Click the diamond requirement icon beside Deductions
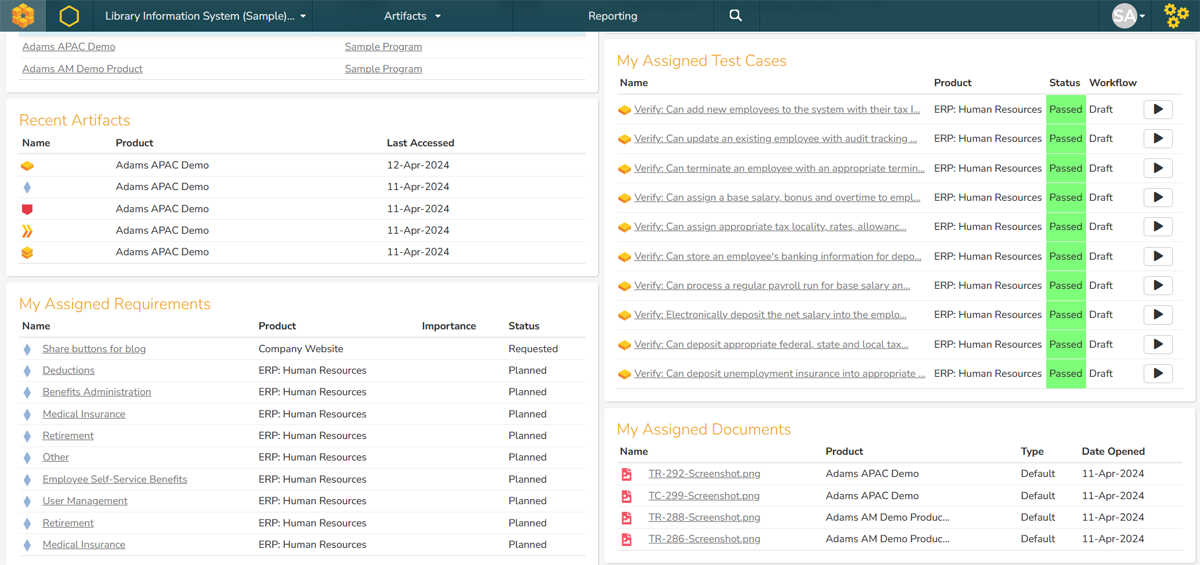 point(27,371)
